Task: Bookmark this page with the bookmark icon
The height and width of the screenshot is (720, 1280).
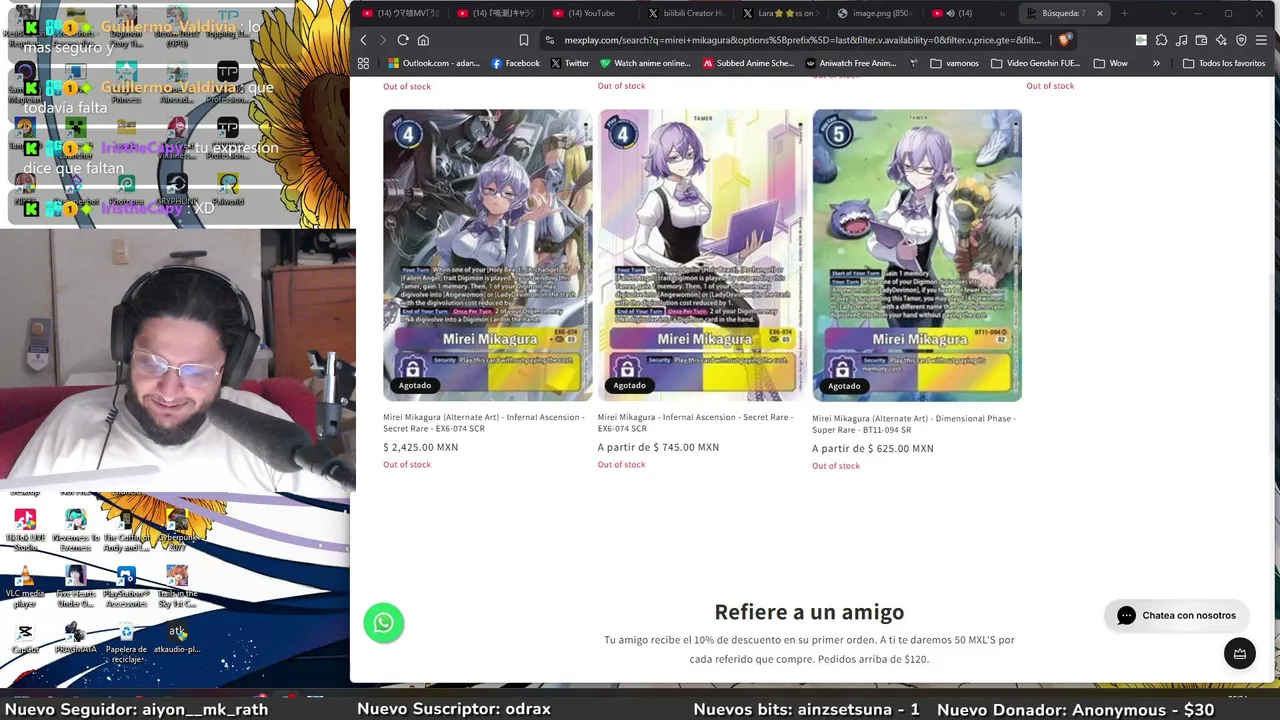Action: coord(523,40)
